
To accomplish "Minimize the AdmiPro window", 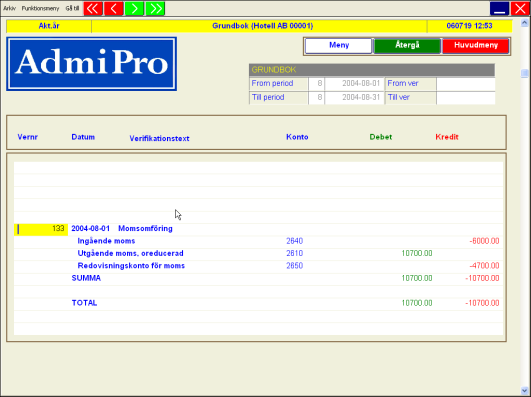I will 500,8.
